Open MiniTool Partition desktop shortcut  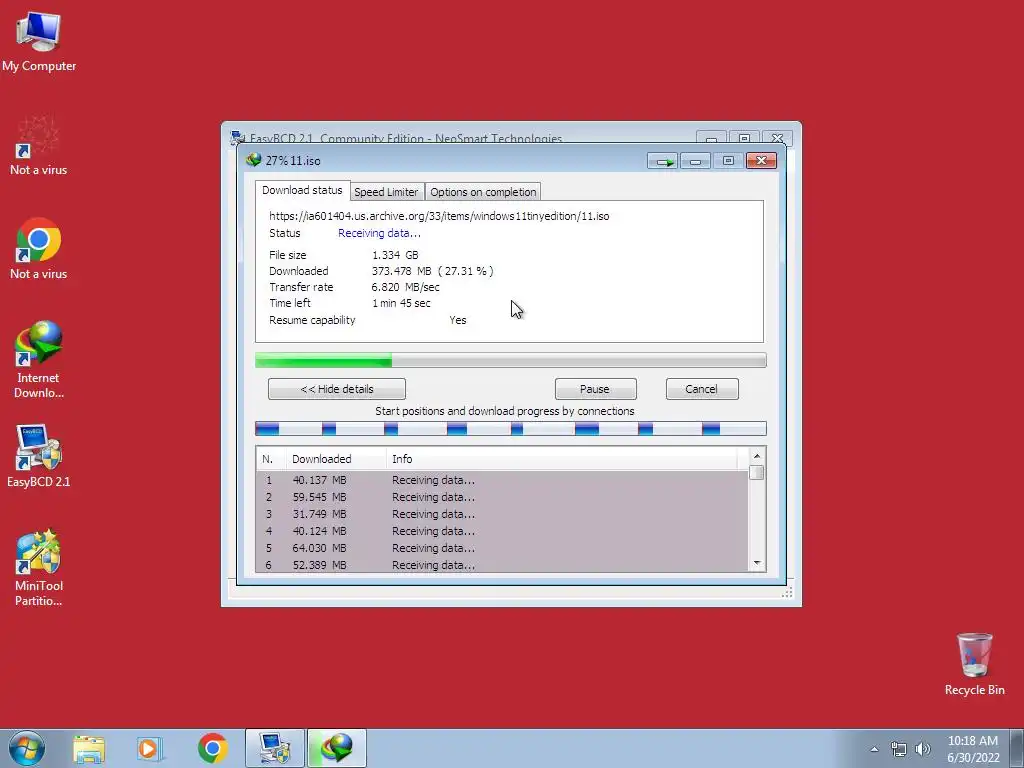tap(39, 568)
